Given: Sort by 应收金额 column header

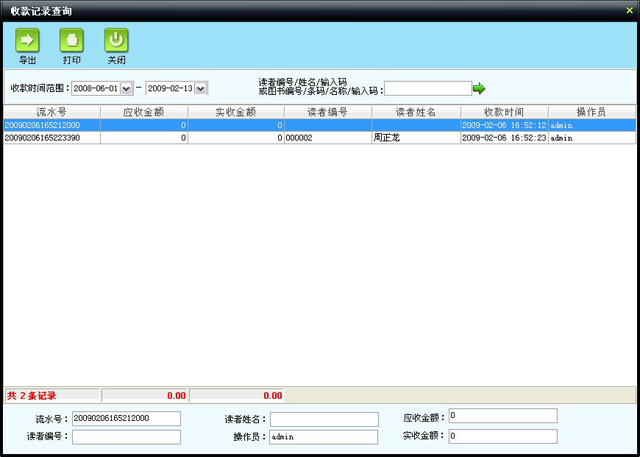Looking at the screenshot, I should coord(144,112).
